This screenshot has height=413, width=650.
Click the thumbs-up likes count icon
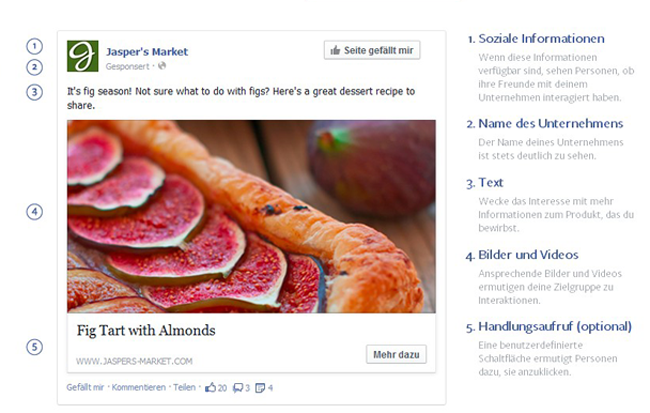pos(210,387)
